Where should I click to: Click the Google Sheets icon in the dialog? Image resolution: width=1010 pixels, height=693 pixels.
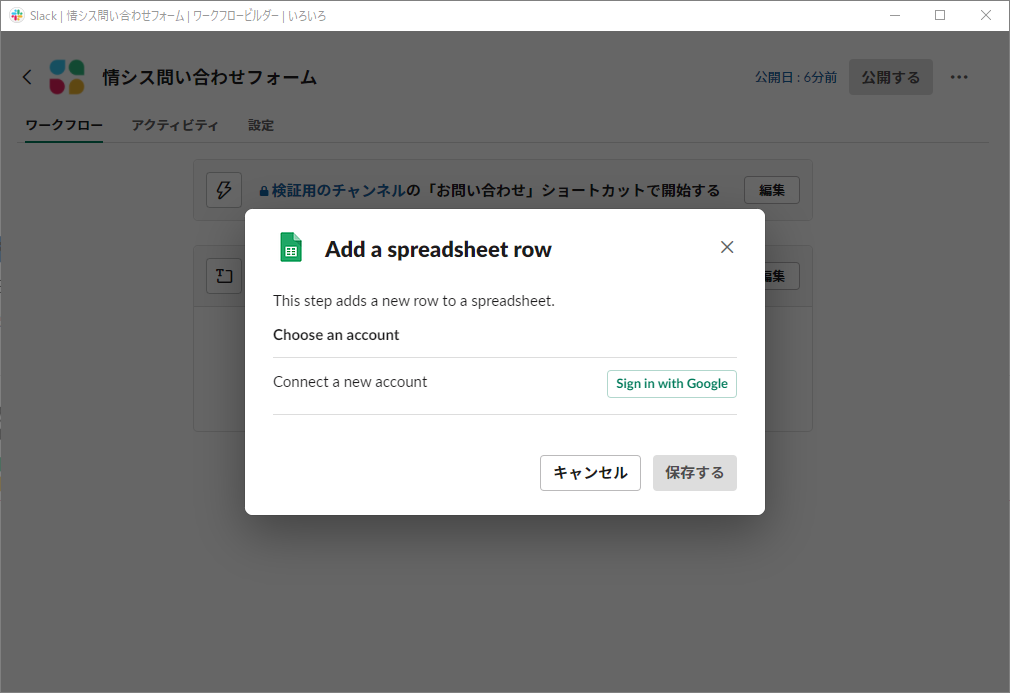[x=290, y=248]
